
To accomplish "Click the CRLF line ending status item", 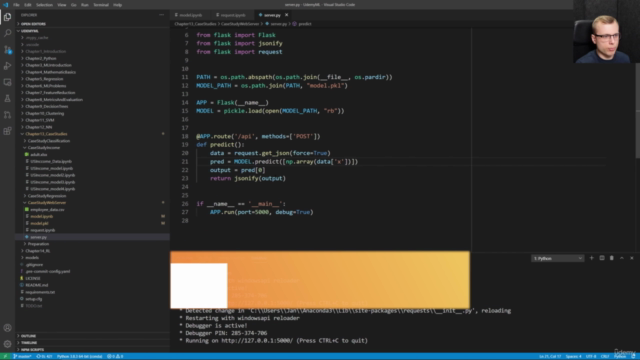I will pos(605,356).
